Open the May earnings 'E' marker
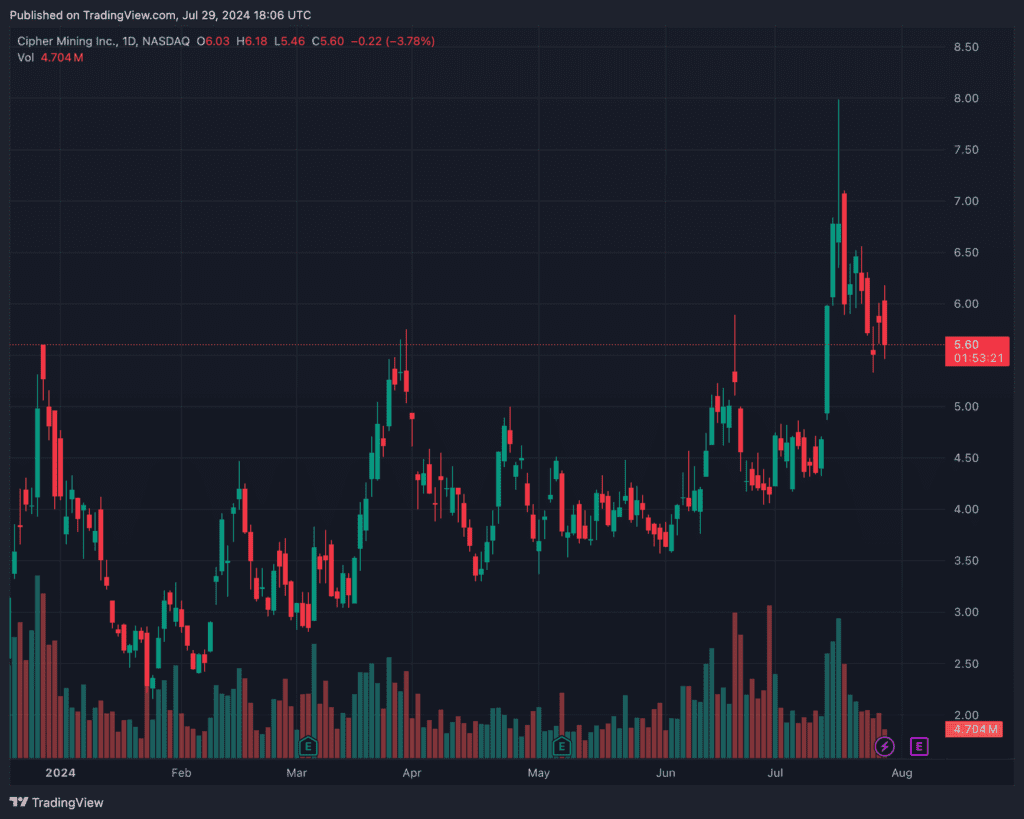 coord(562,745)
